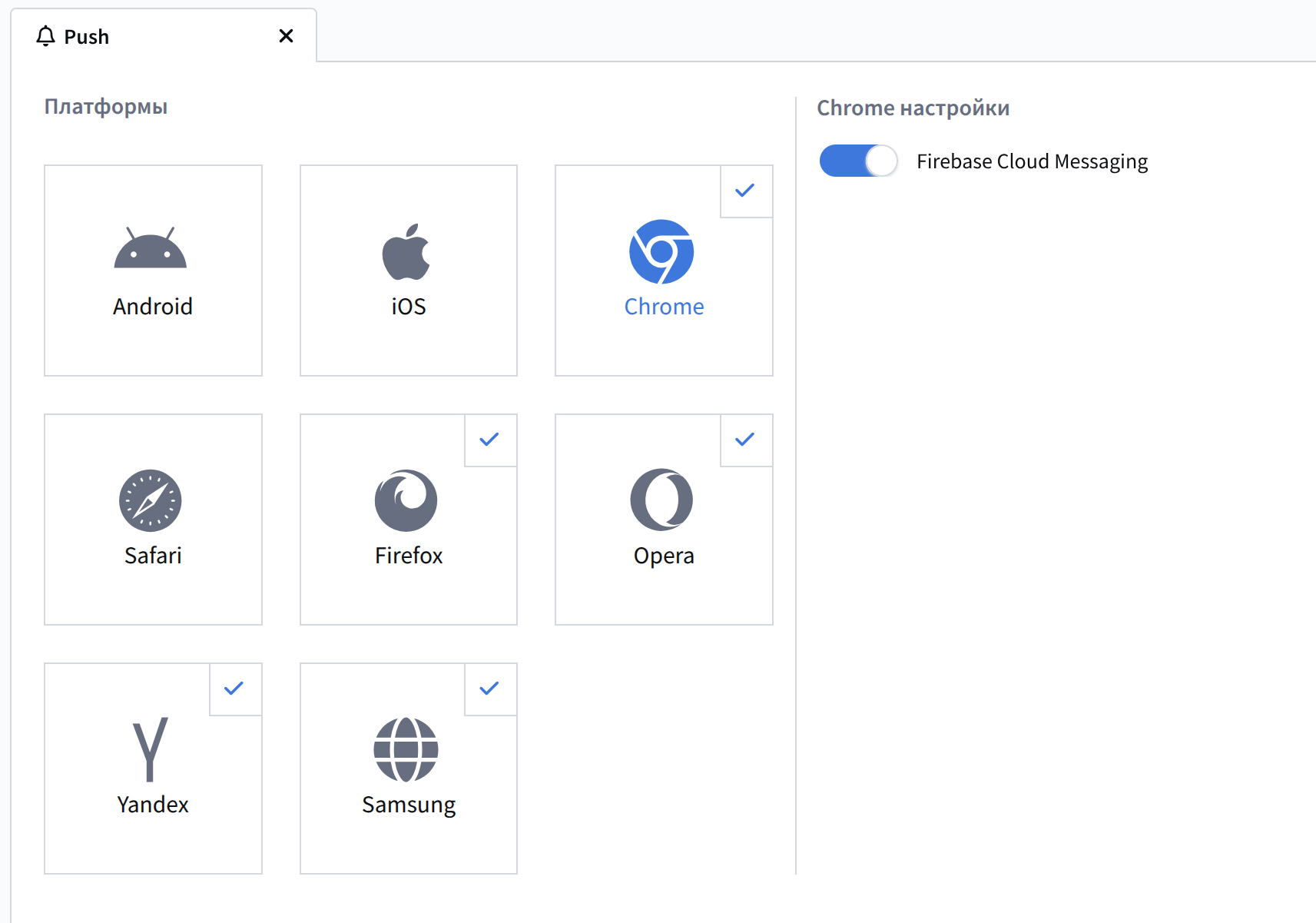Uncheck the Samsung platform checkmark
The height and width of the screenshot is (923, 1316).
pyautogui.click(x=489, y=689)
